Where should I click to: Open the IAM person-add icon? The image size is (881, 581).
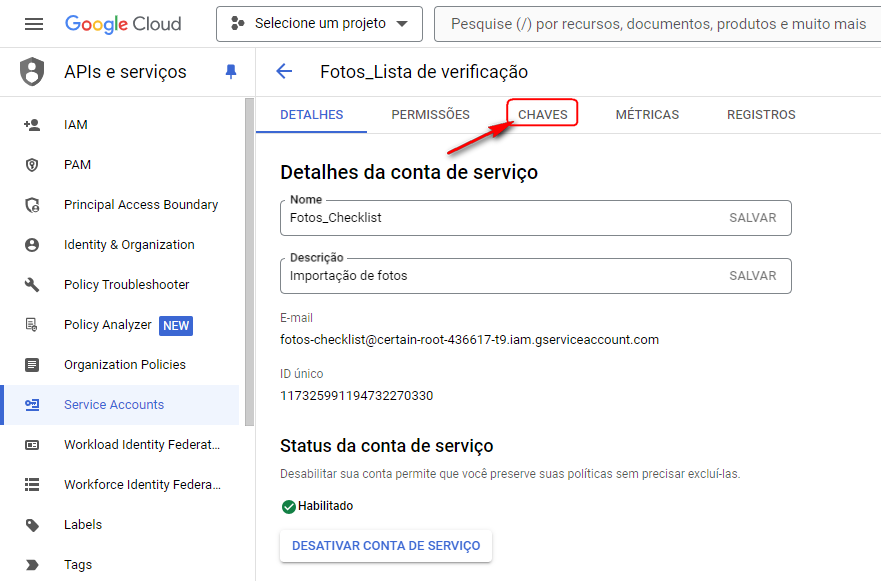32,125
